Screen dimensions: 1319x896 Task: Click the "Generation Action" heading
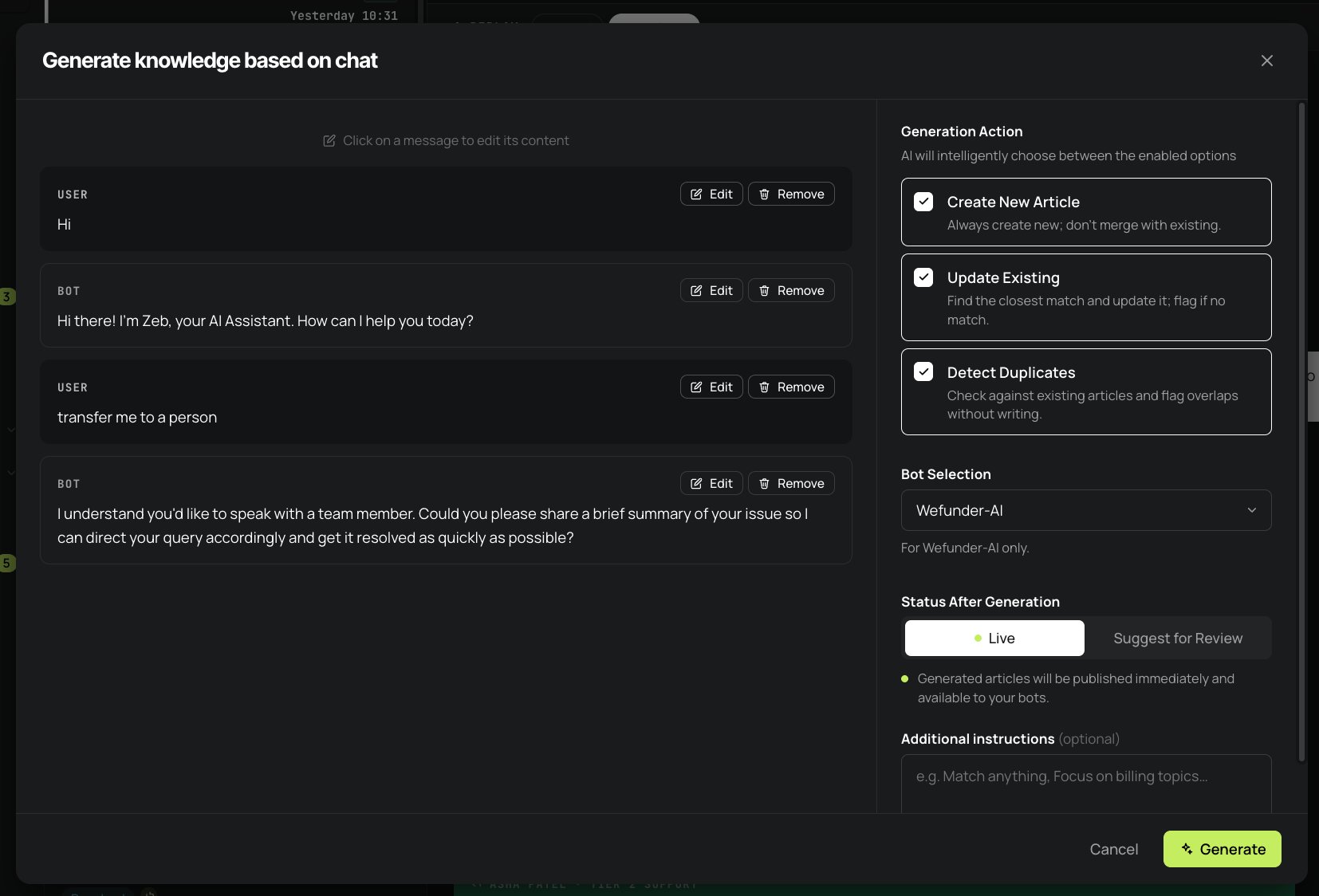click(962, 132)
